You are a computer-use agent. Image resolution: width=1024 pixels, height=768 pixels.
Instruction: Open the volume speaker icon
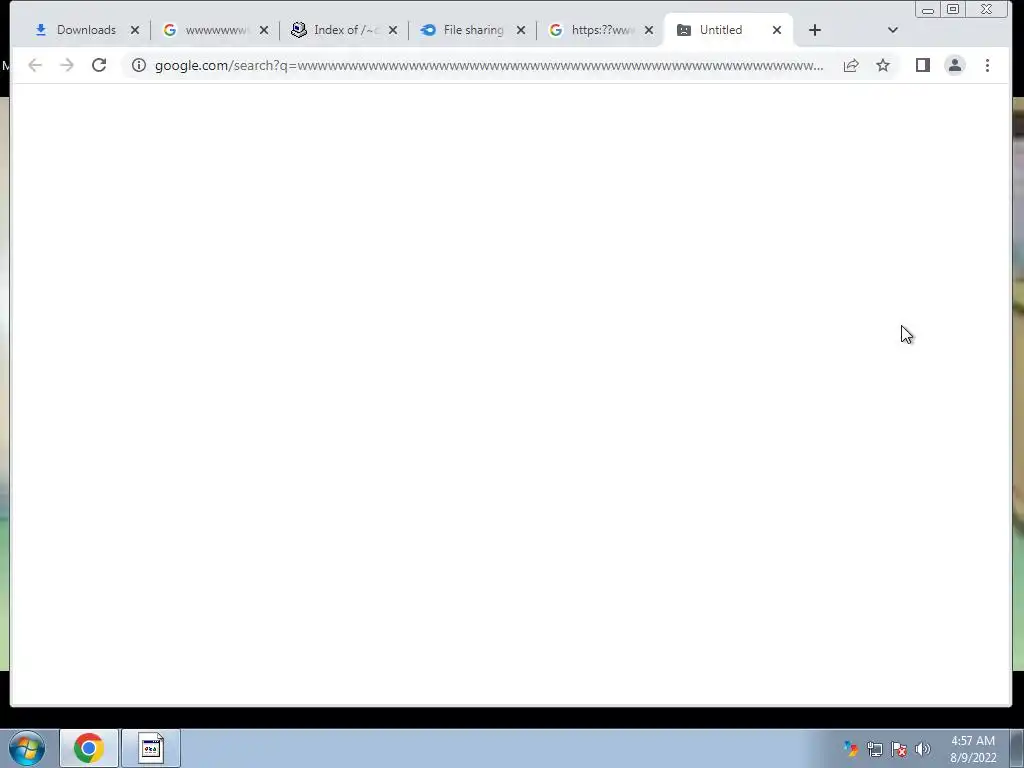tap(923, 749)
